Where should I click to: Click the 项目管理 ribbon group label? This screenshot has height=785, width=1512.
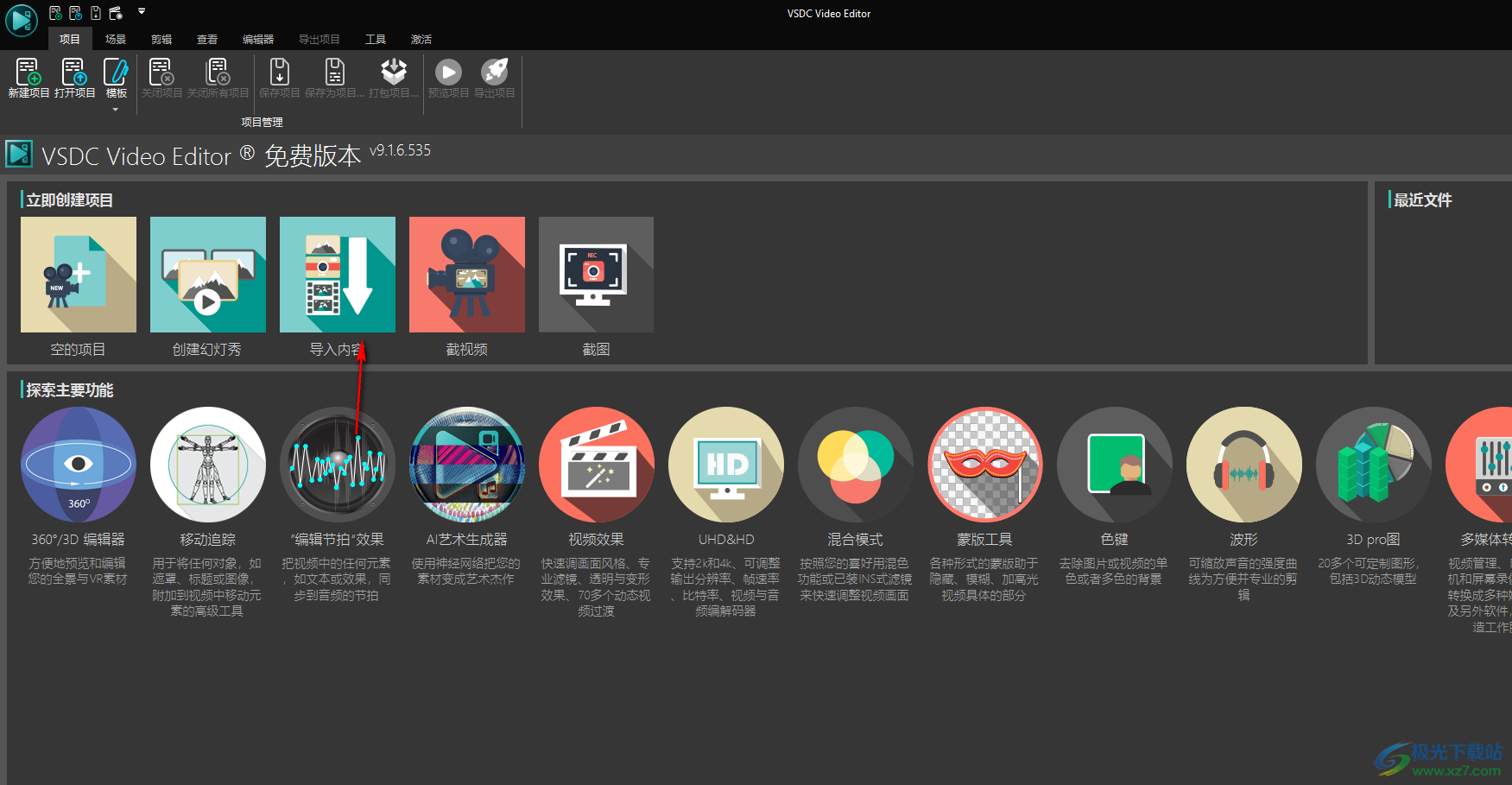click(x=262, y=123)
